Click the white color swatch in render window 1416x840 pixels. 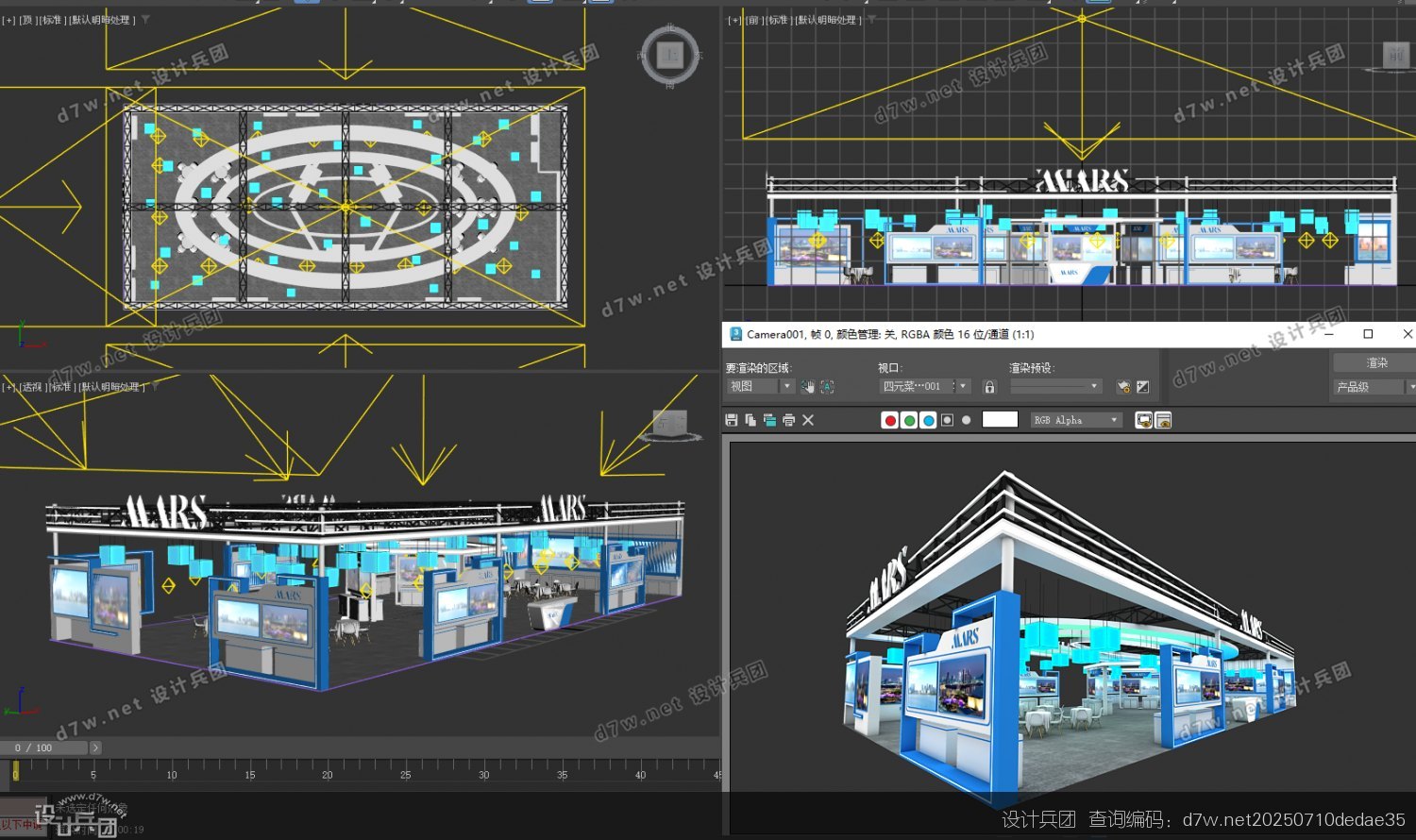tap(1000, 420)
